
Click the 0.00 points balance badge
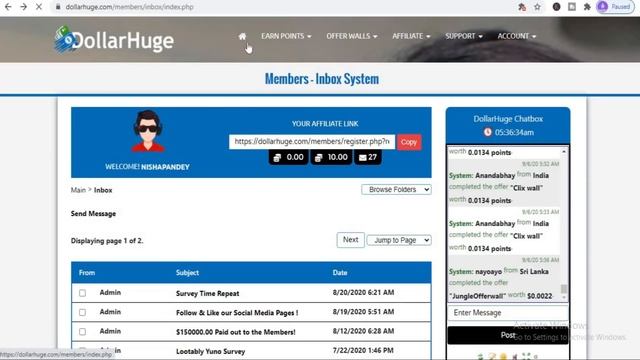tap(288, 158)
